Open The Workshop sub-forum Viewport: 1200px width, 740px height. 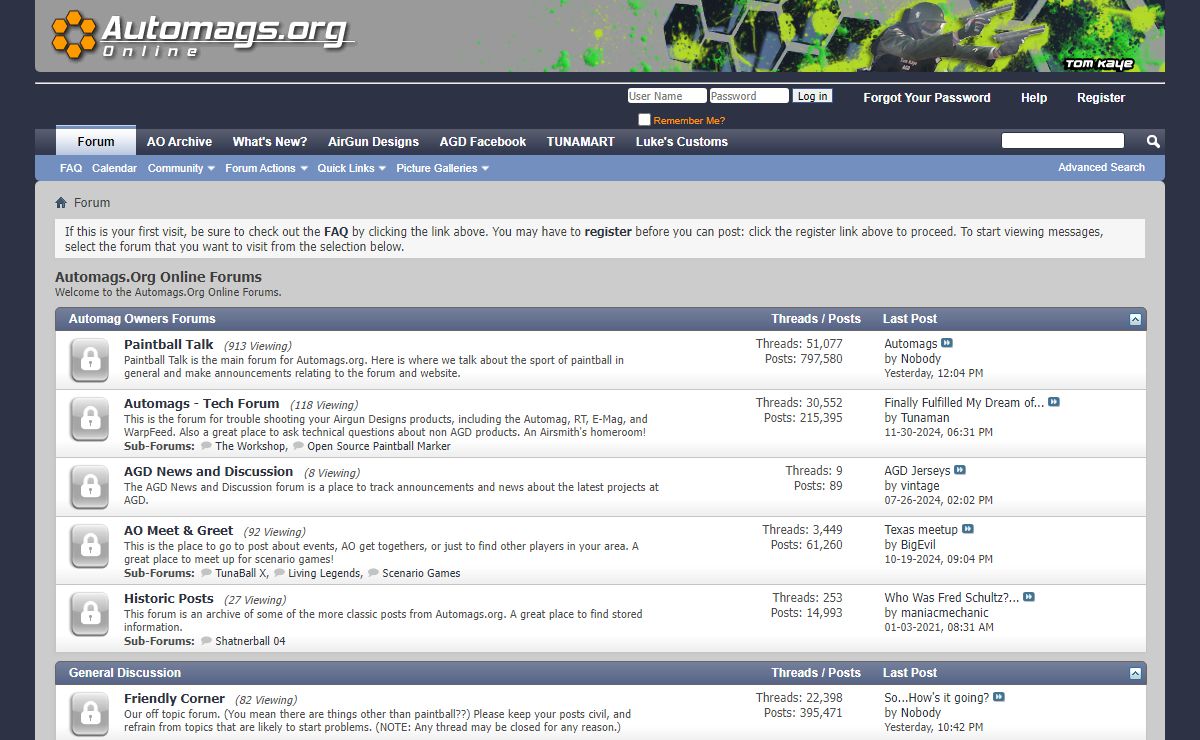click(x=250, y=446)
